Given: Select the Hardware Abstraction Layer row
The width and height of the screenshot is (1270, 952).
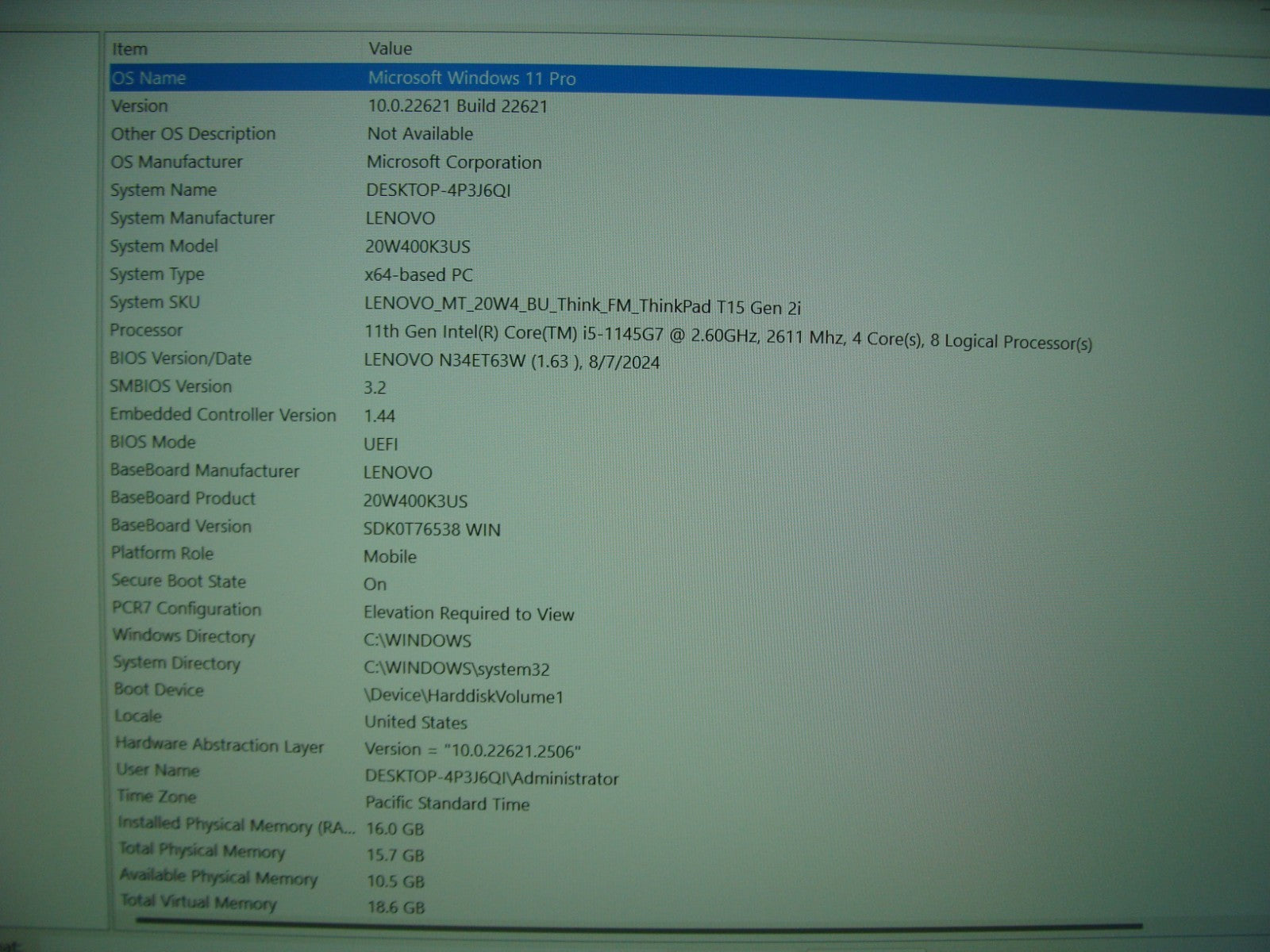Looking at the screenshot, I should click(x=220, y=745).
